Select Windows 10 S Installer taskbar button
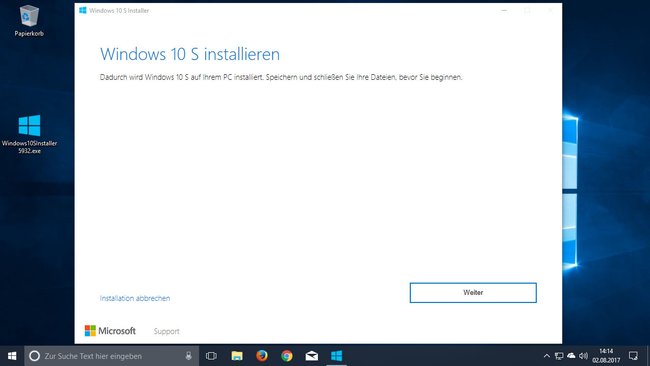650x366 pixels. pyautogui.click(x=337, y=356)
